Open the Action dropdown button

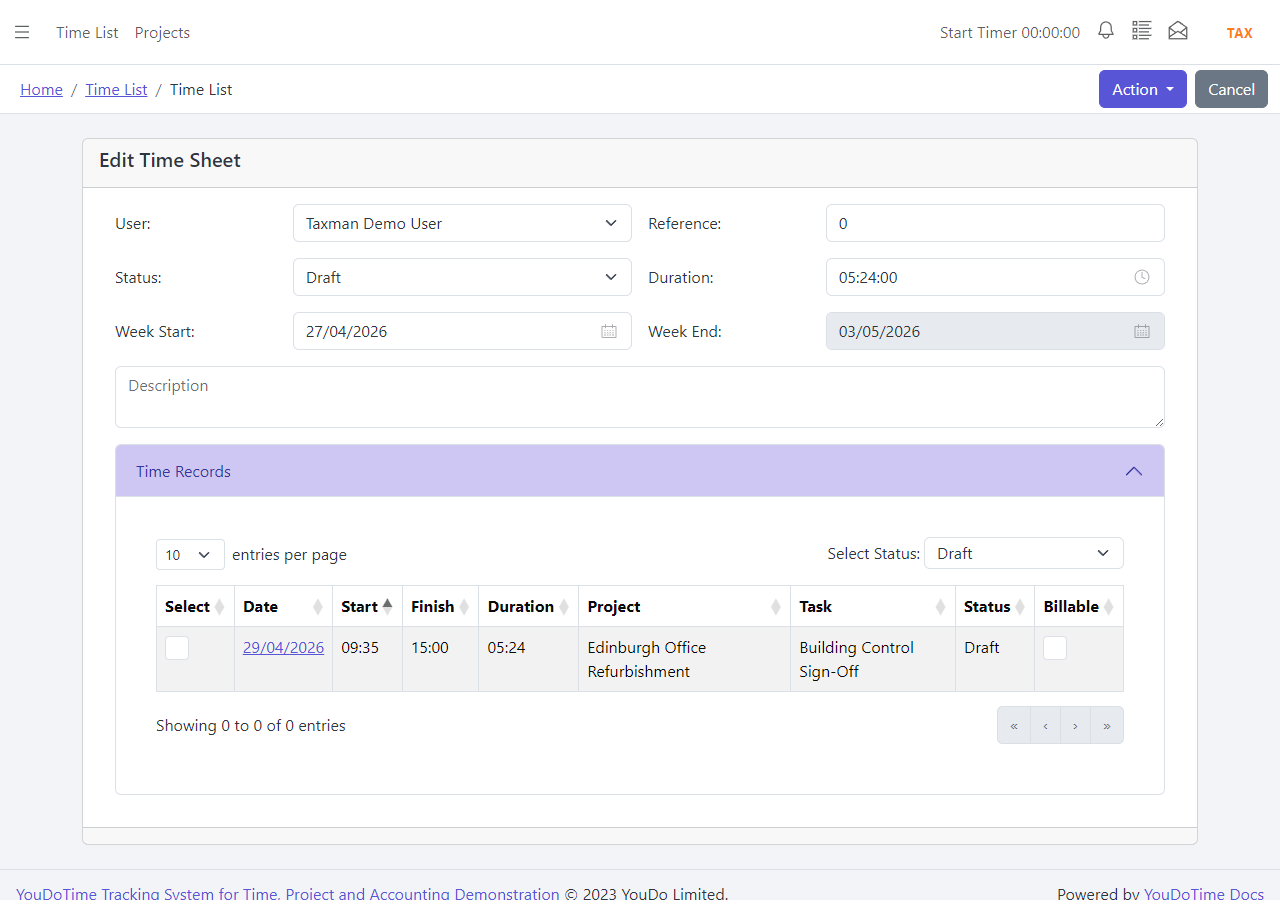(x=1143, y=89)
